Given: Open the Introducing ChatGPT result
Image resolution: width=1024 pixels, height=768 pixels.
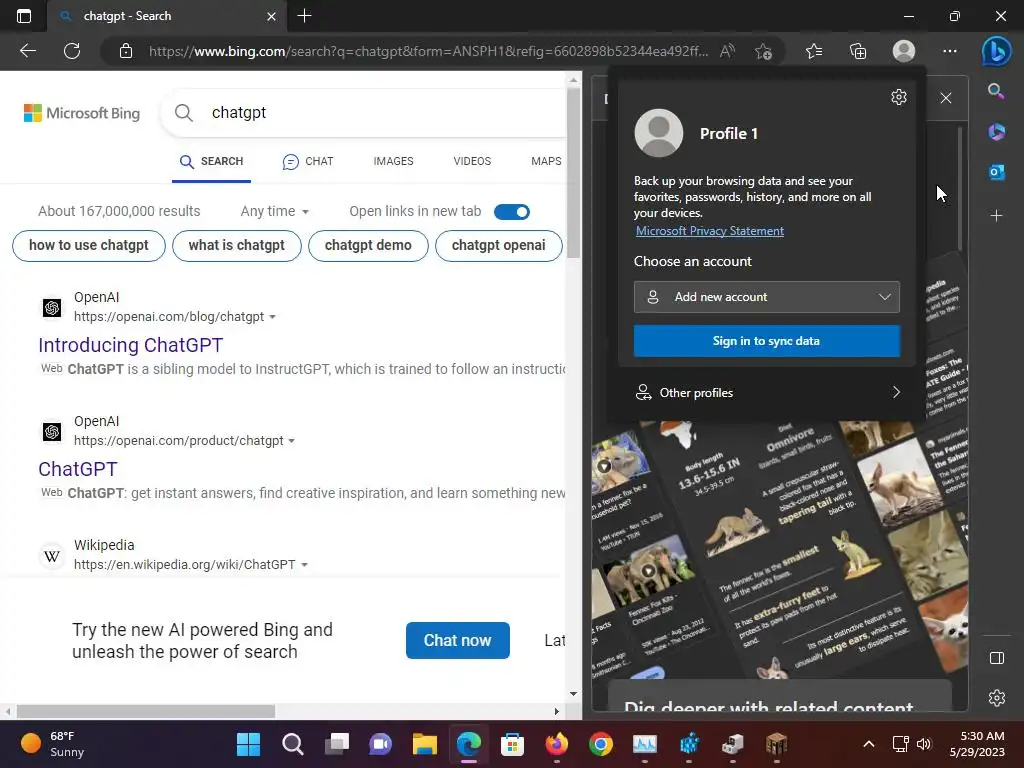Looking at the screenshot, I should coord(131,345).
